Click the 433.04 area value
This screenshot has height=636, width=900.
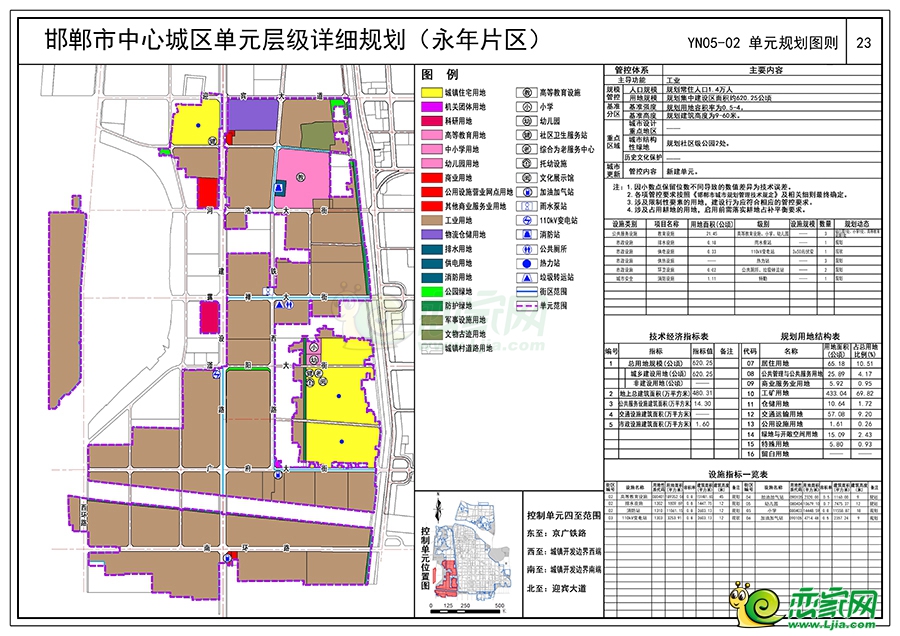pyautogui.click(x=836, y=394)
